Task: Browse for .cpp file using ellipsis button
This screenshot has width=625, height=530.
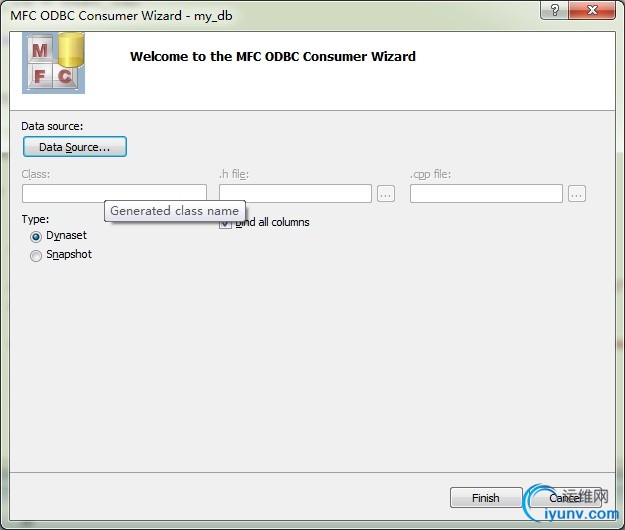Action: click(577, 194)
